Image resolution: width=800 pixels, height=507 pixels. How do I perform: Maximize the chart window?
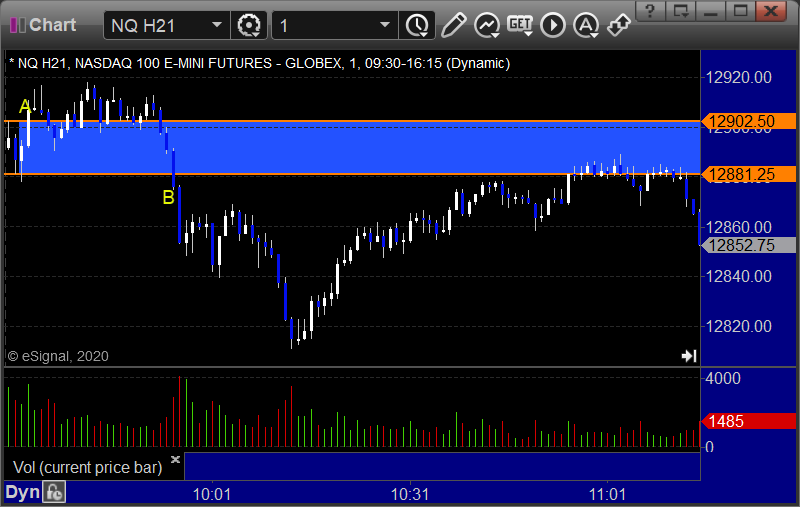pyautogui.click(x=740, y=11)
